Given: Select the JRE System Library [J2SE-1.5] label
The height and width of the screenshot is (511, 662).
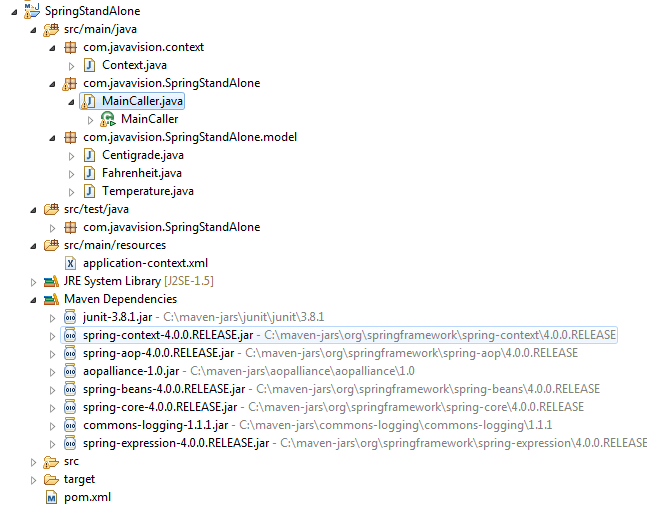Looking at the screenshot, I should [138, 281].
